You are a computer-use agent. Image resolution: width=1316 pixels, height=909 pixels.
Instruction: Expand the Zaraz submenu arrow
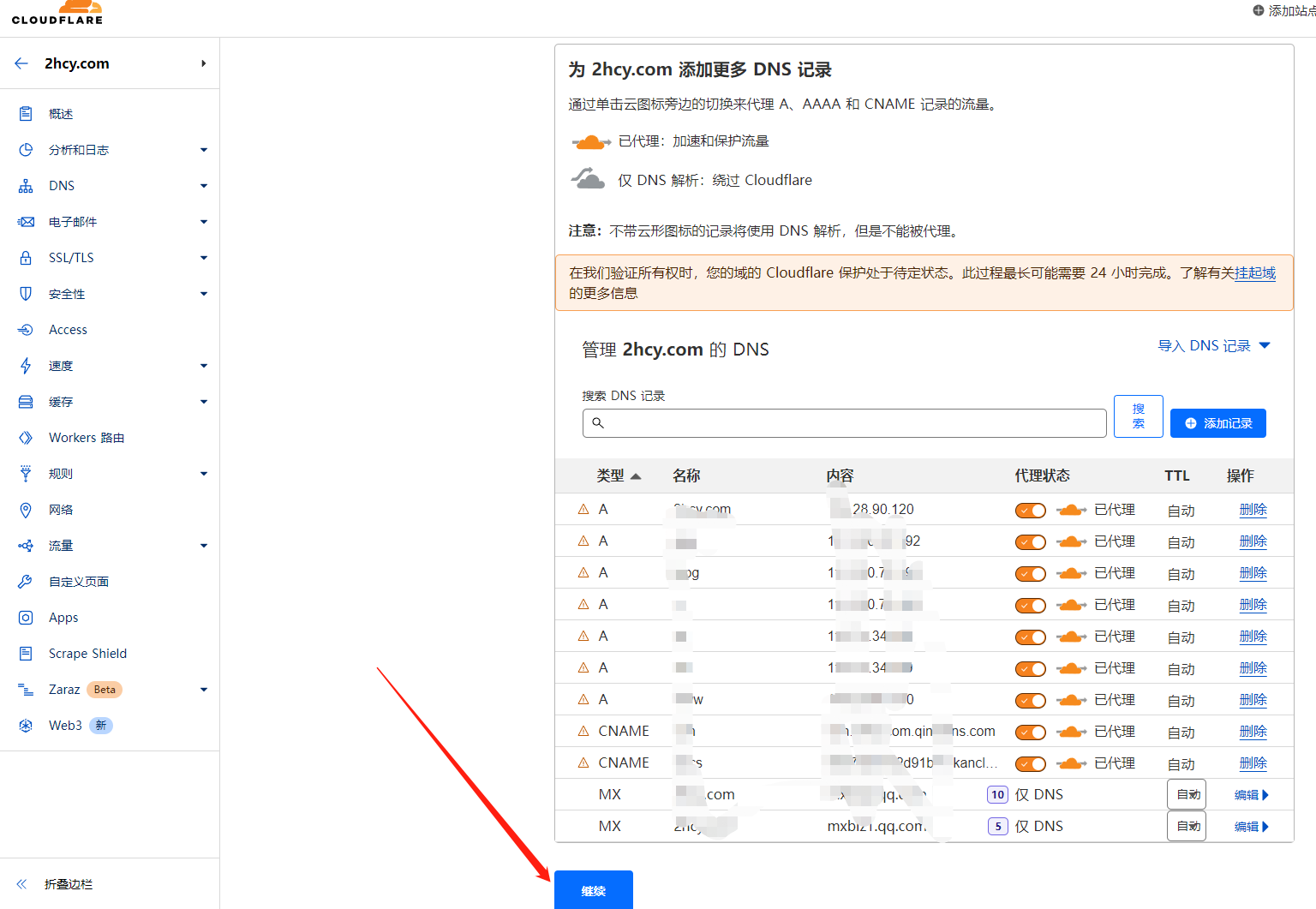204,690
